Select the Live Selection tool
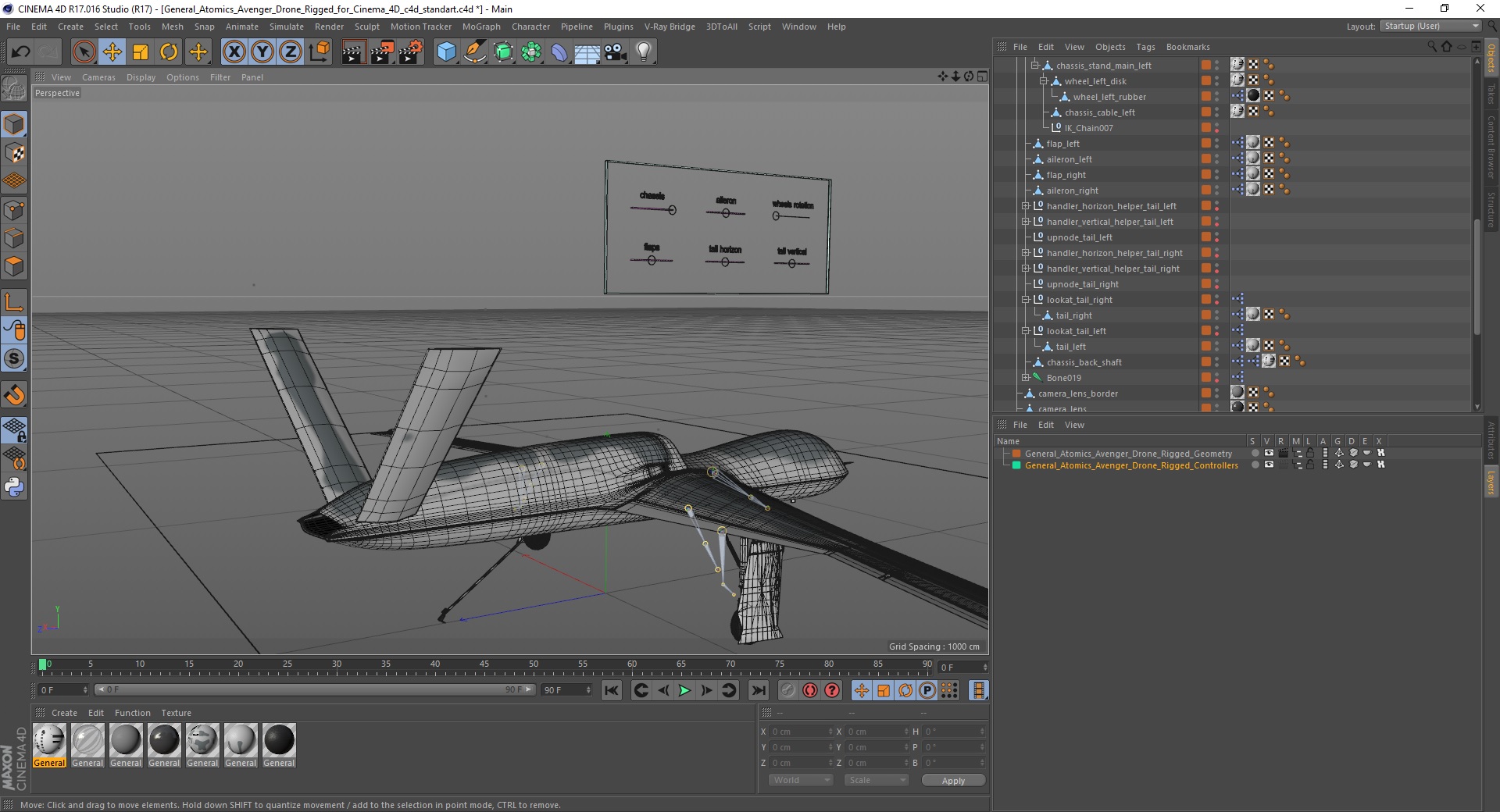The image size is (1500, 812). pos(84,52)
